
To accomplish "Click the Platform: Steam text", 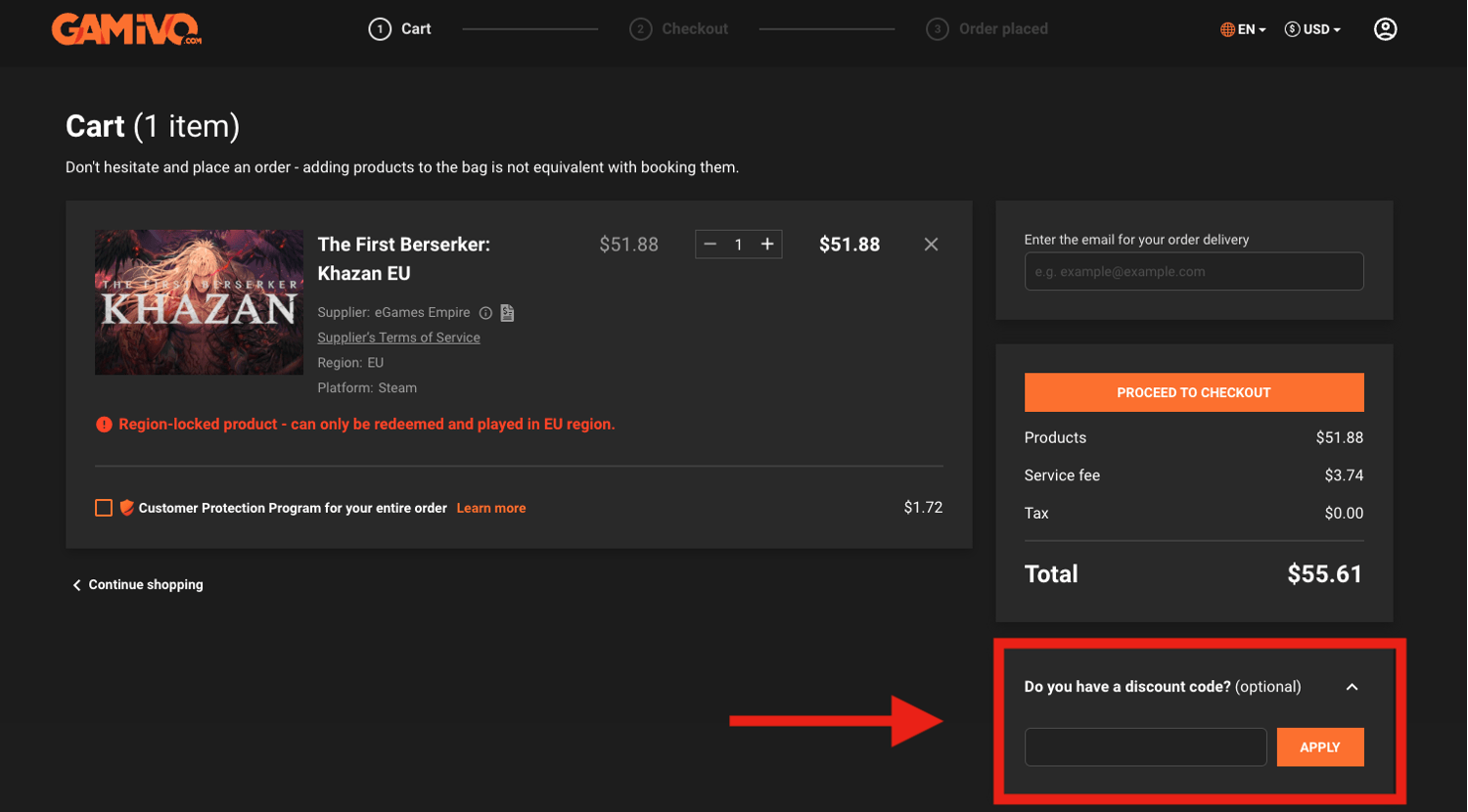I will pyautogui.click(x=367, y=388).
